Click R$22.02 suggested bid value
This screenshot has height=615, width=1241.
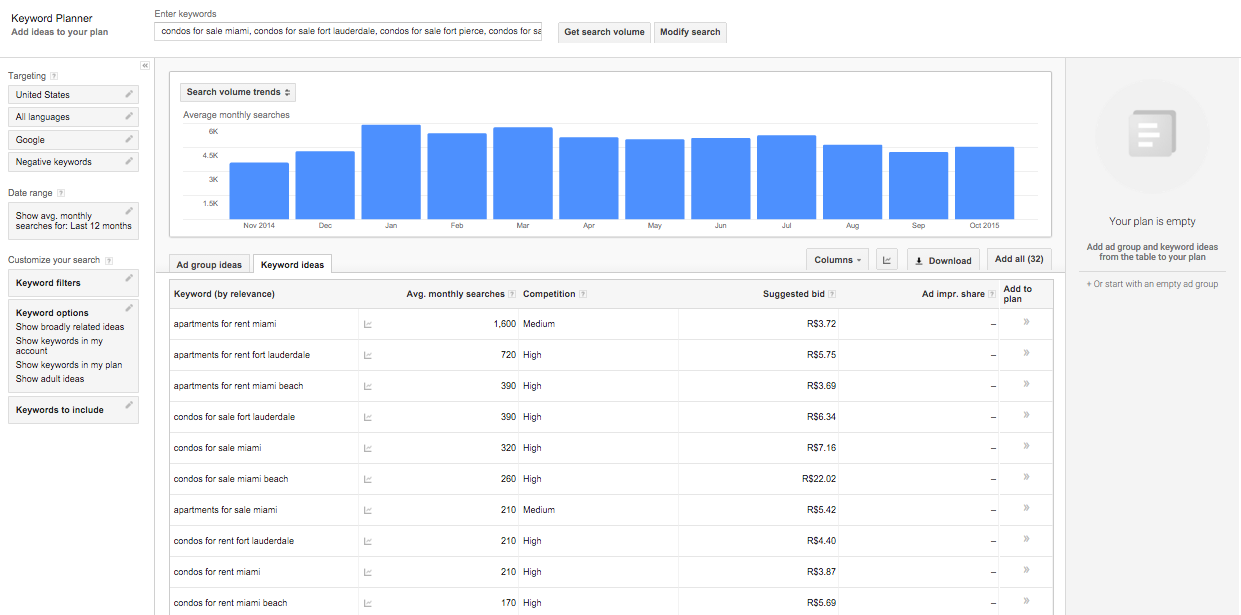pyautogui.click(x=819, y=479)
